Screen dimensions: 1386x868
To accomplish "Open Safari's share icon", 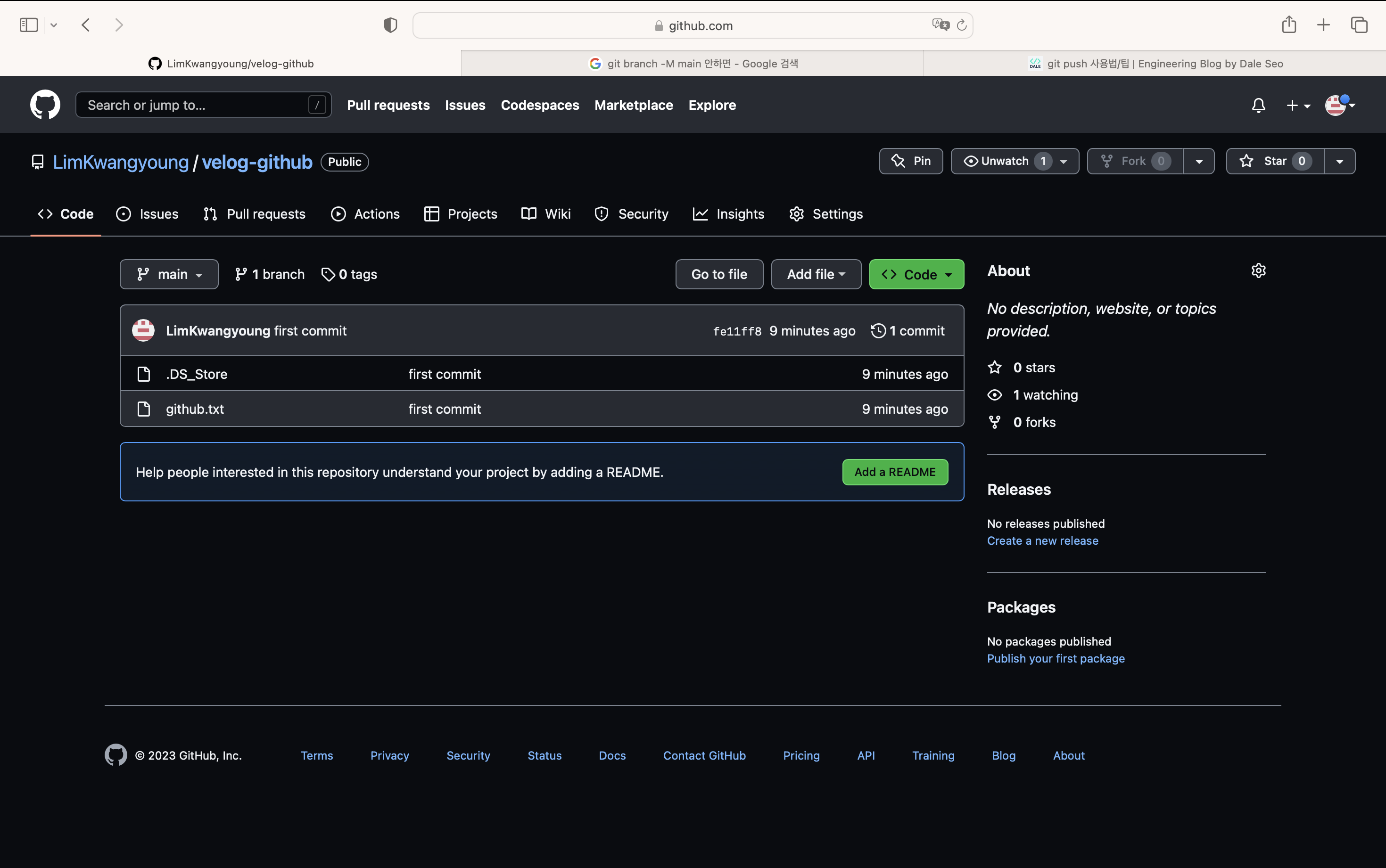I will pyautogui.click(x=1288, y=25).
